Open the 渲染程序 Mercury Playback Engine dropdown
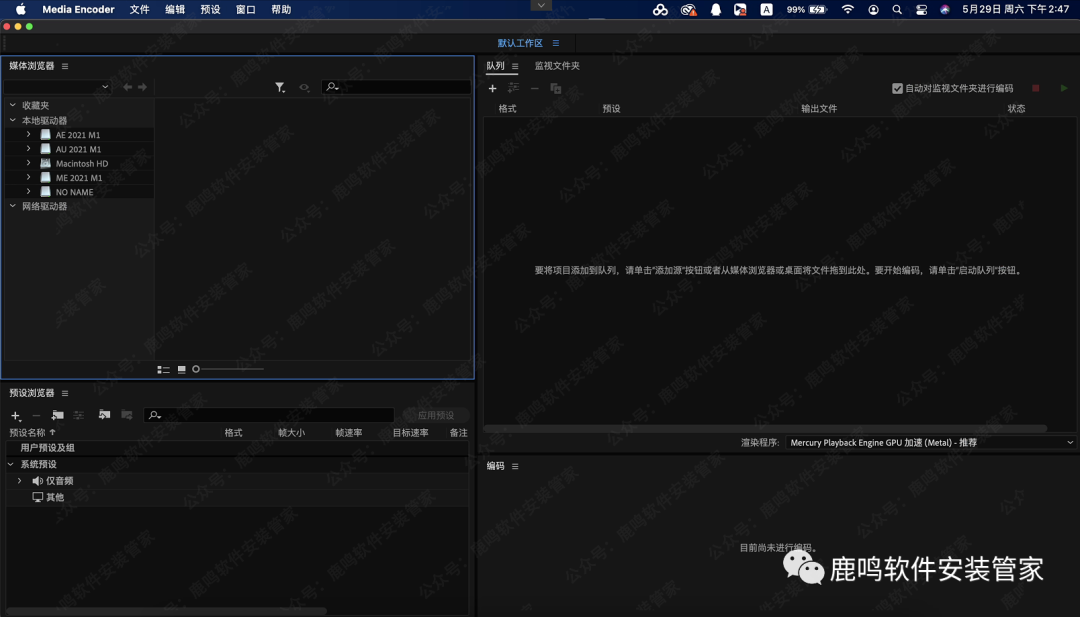Viewport: 1080px width, 617px height. (930, 442)
